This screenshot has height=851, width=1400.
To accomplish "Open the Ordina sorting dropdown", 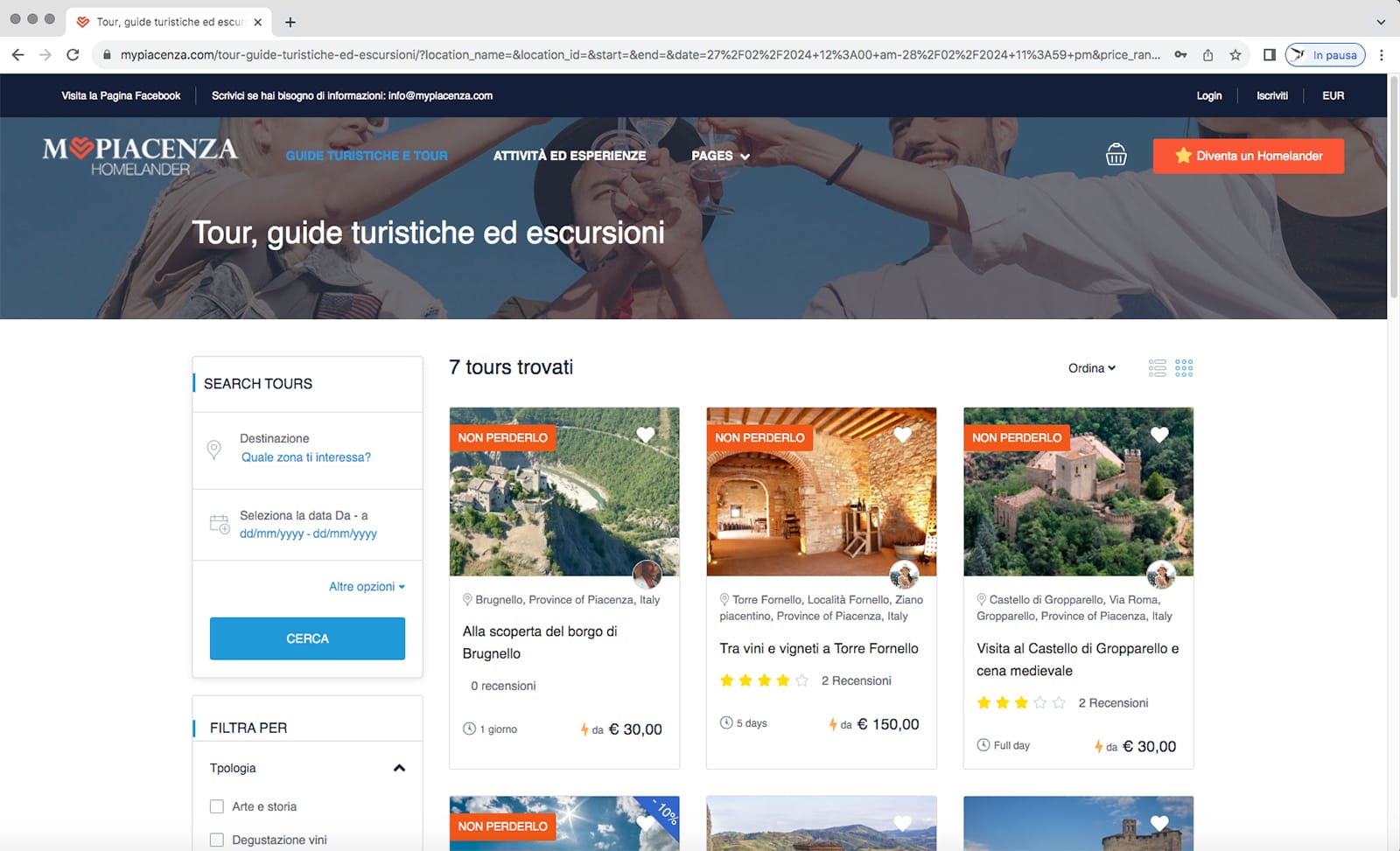I will click(1092, 368).
